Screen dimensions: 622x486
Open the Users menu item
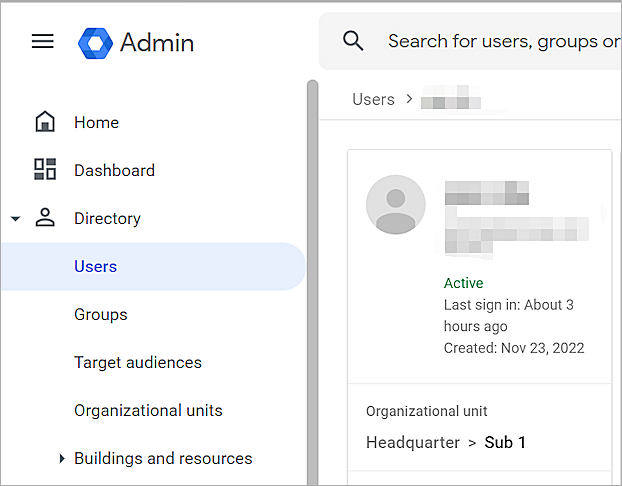tap(95, 266)
